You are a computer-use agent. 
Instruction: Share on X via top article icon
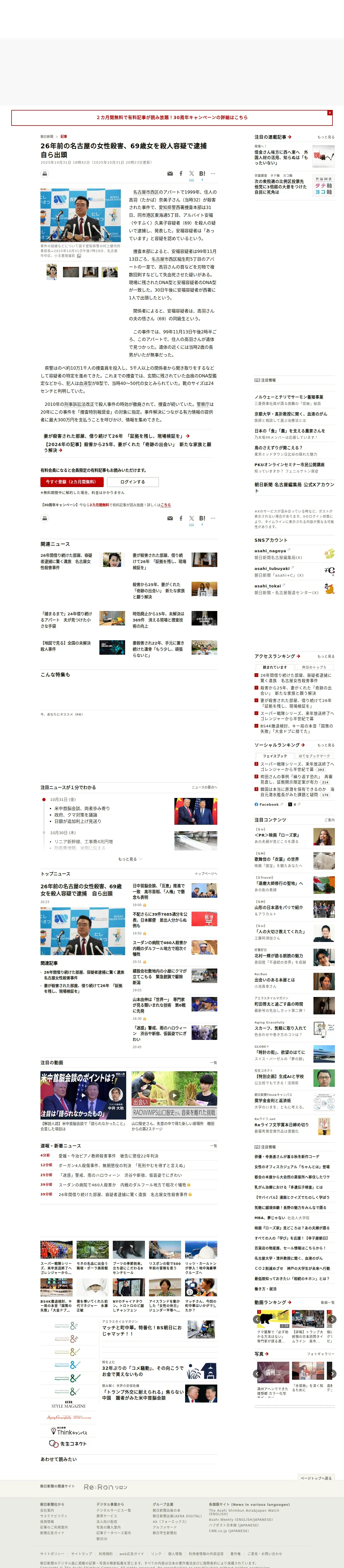[x=192, y=174]
